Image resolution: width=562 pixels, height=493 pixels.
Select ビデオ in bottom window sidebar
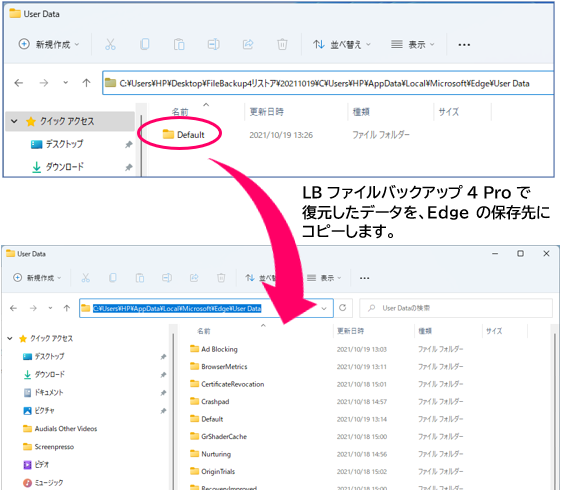tap(36, 465)
